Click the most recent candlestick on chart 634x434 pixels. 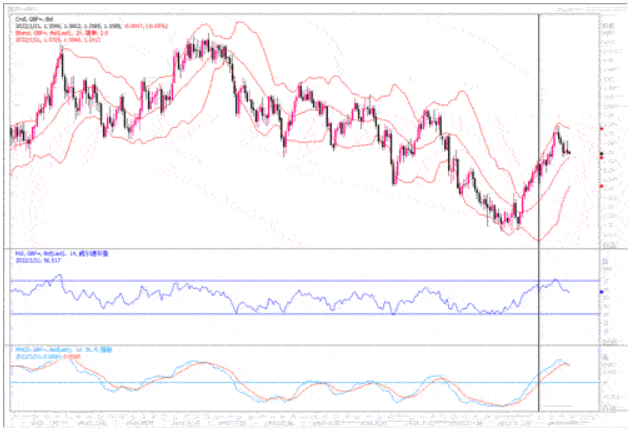569,152
